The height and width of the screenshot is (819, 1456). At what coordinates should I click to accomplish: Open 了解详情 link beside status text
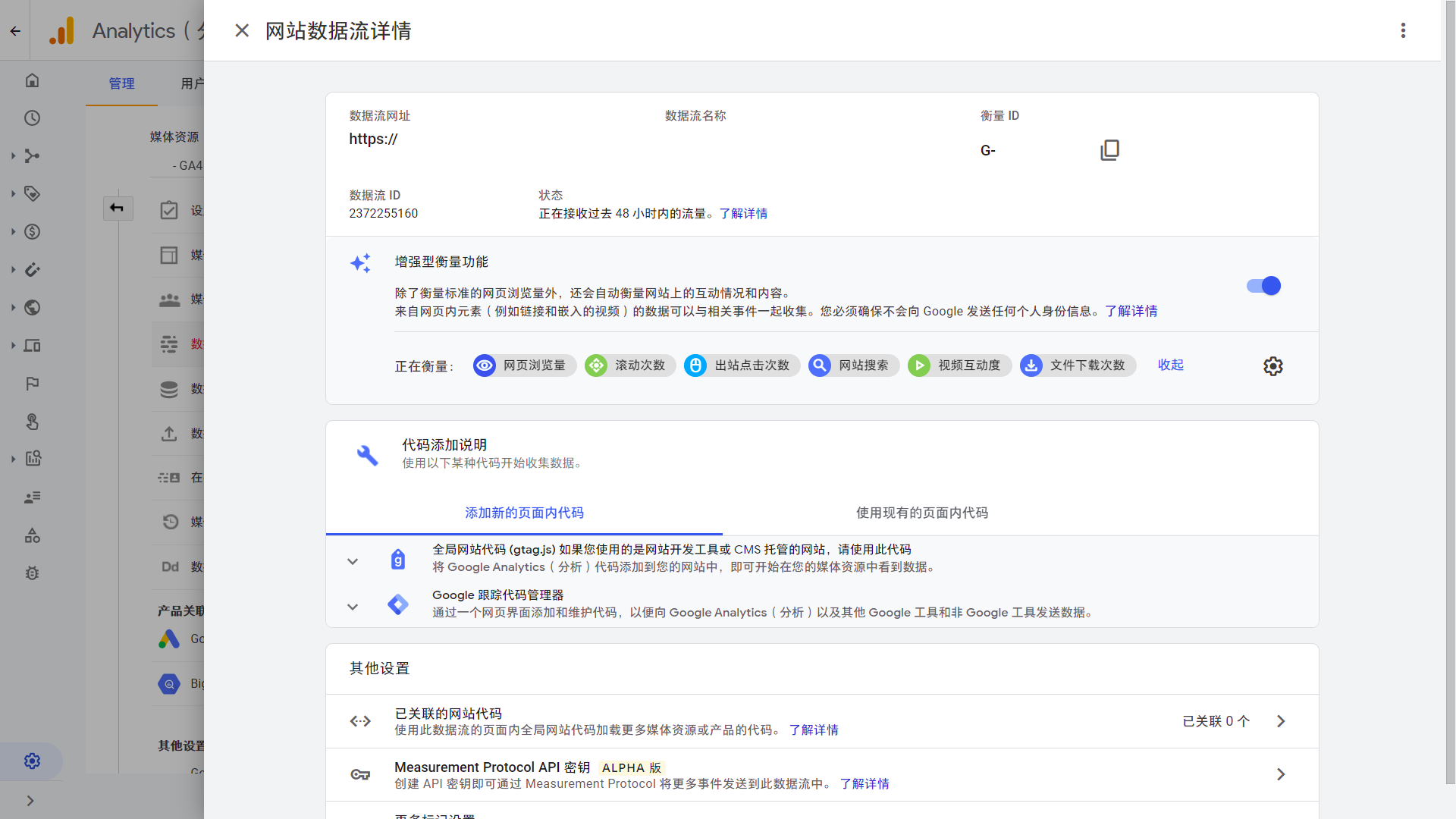tap(743, 214)
